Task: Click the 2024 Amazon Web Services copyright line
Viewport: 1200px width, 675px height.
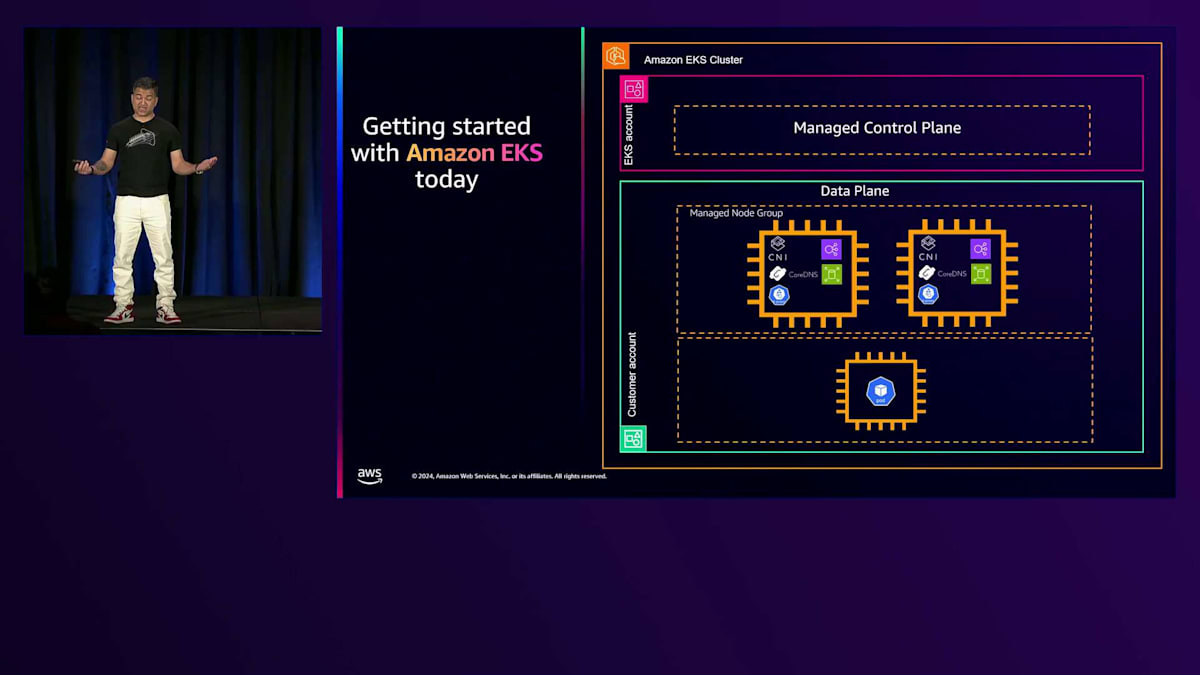Action: click(509, 476)
